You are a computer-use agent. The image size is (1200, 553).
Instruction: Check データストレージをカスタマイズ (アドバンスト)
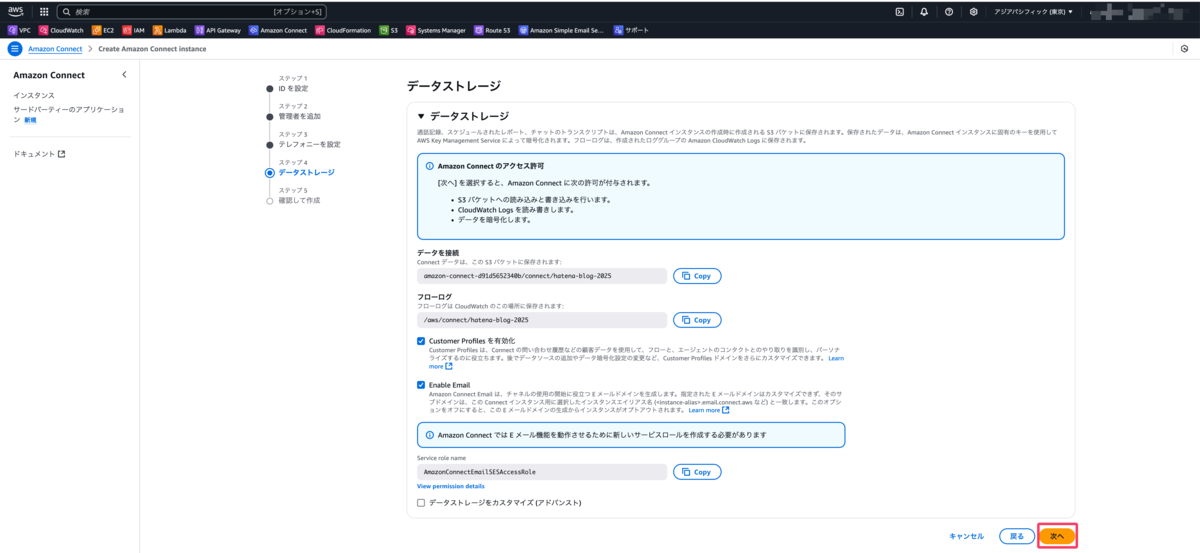click(421, 502)
